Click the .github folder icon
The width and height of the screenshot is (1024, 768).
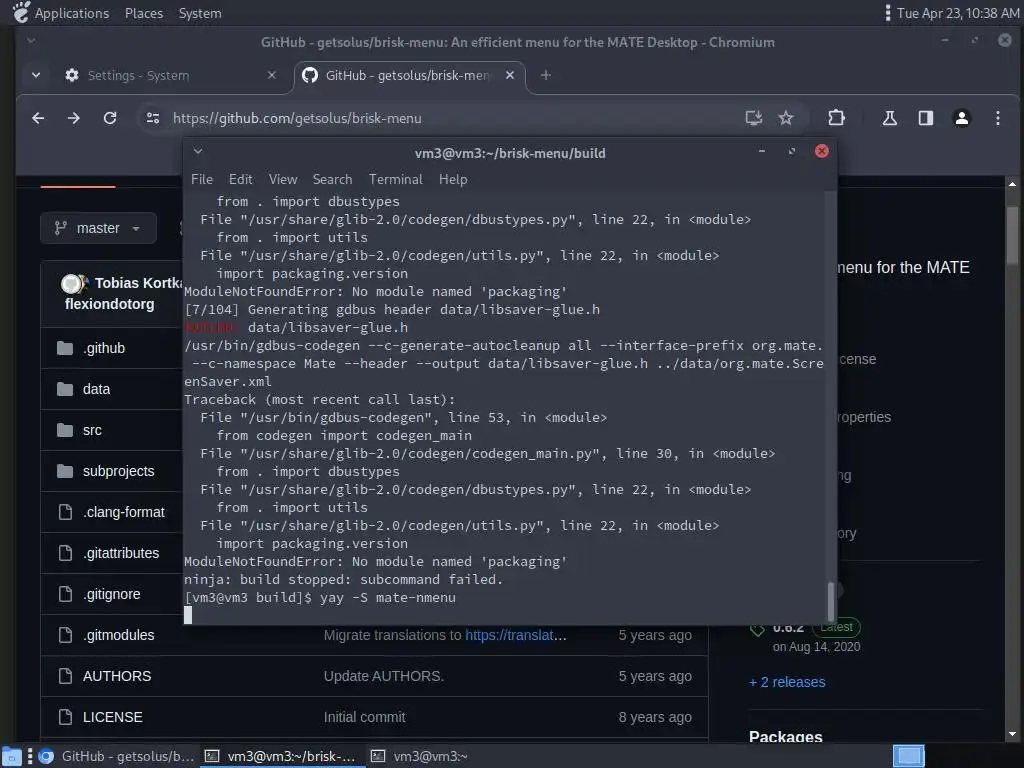click(65, 348)
